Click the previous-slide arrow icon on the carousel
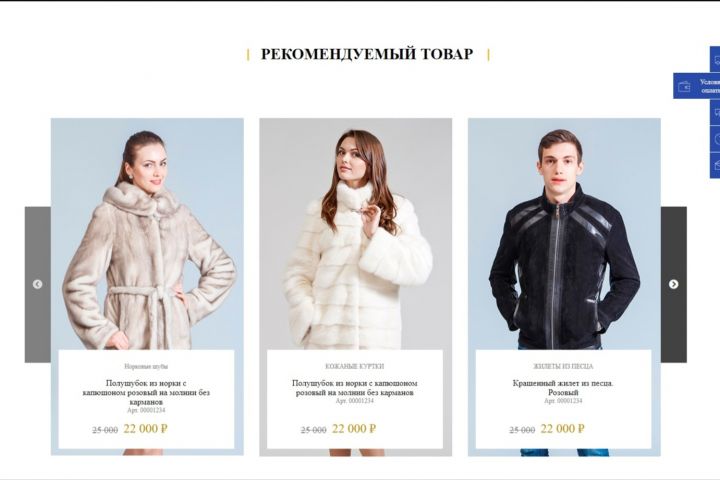This screenshot has width=720, height=480. [38, 284]
